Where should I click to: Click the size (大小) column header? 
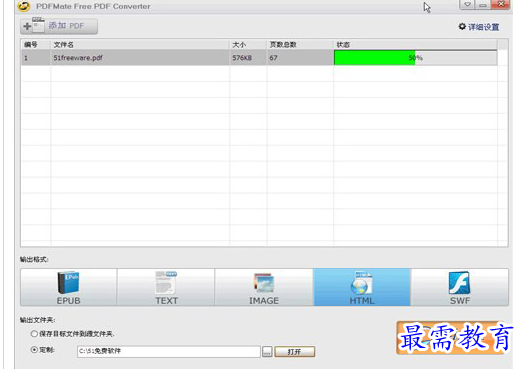[248, 44]
